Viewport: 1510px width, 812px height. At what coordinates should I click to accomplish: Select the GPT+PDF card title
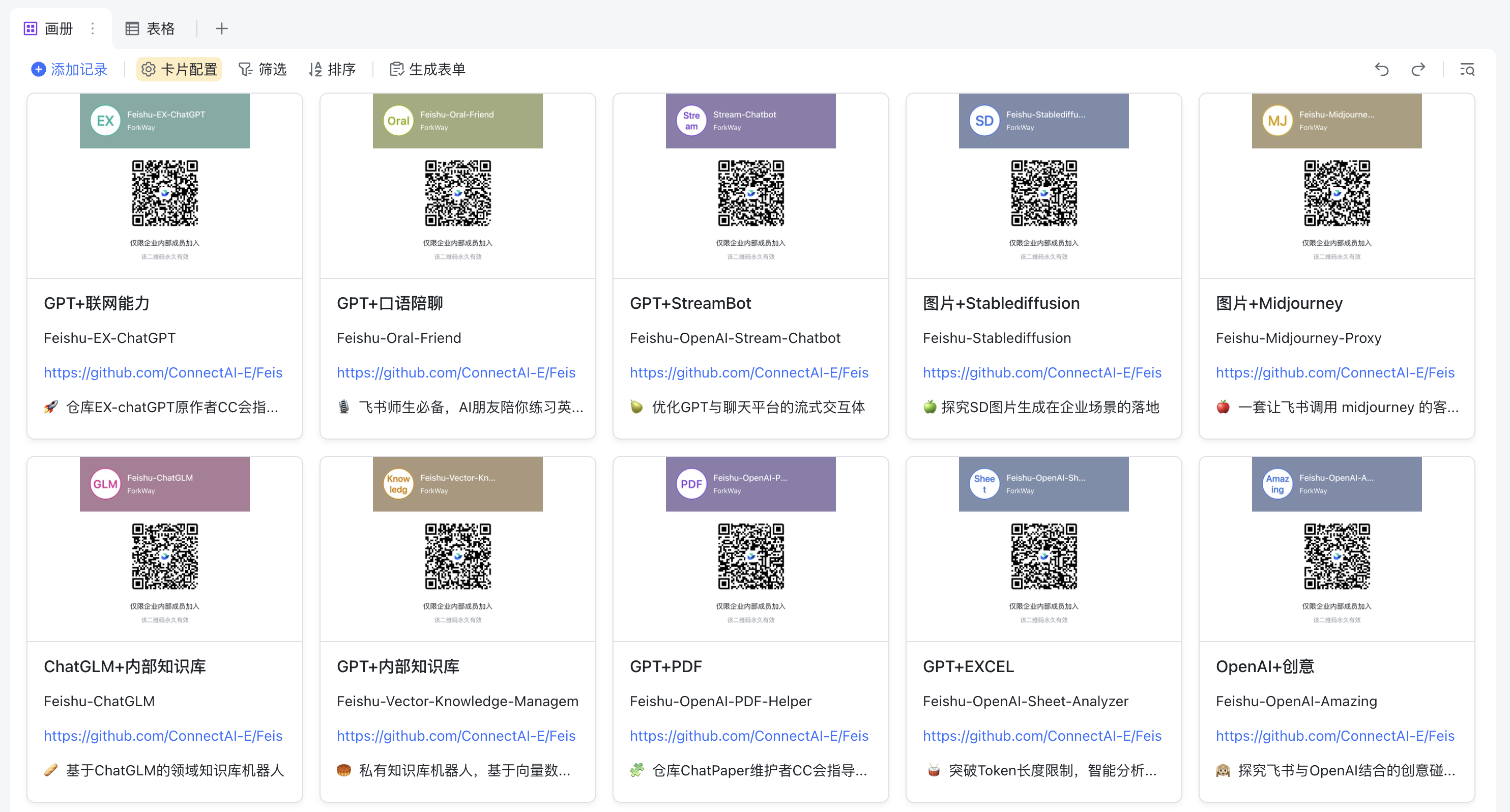(x=666, y=666)
